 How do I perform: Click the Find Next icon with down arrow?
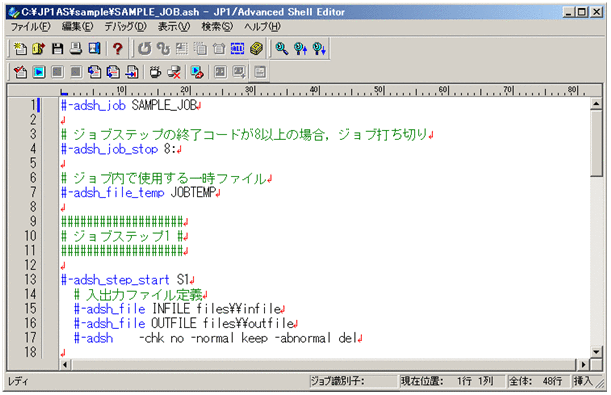(x=319, y=49)
